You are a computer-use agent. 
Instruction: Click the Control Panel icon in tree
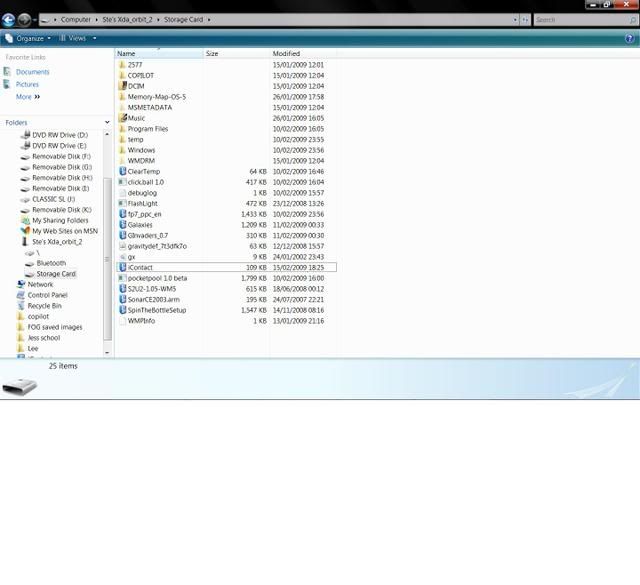20,295
